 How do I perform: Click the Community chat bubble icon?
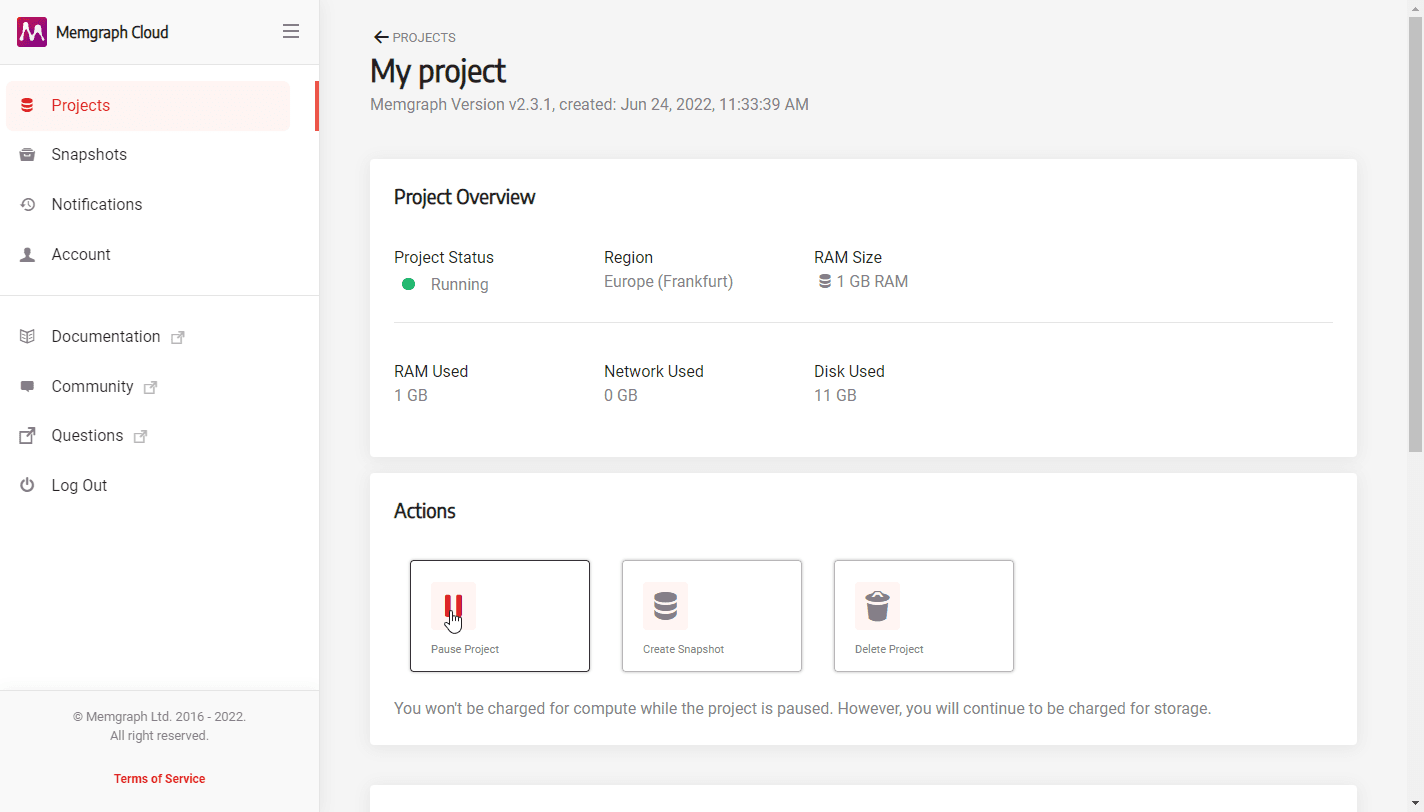point(28,387)
